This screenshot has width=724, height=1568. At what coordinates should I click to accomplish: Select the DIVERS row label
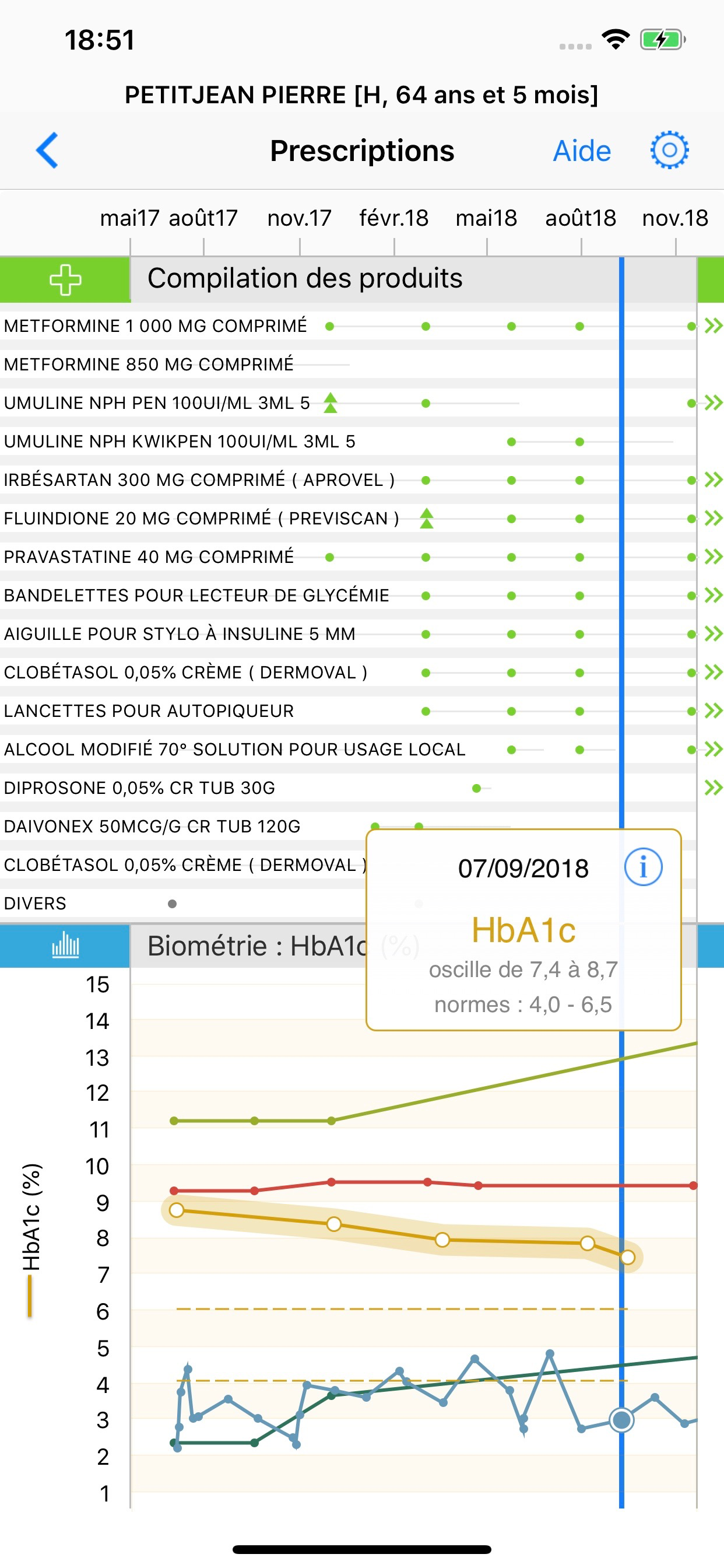pyautogui.click(x=34, y=904)
